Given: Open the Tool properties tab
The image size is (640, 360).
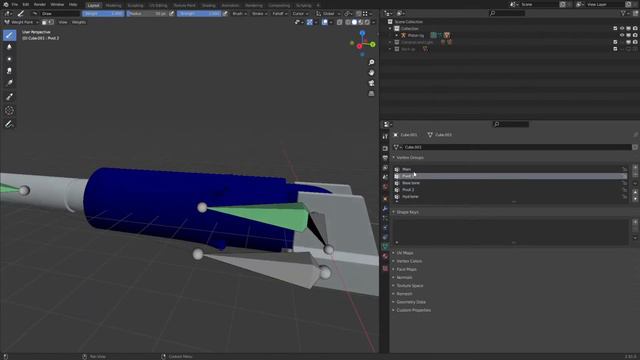Looking at the screenshot, I should click(385, 137).
